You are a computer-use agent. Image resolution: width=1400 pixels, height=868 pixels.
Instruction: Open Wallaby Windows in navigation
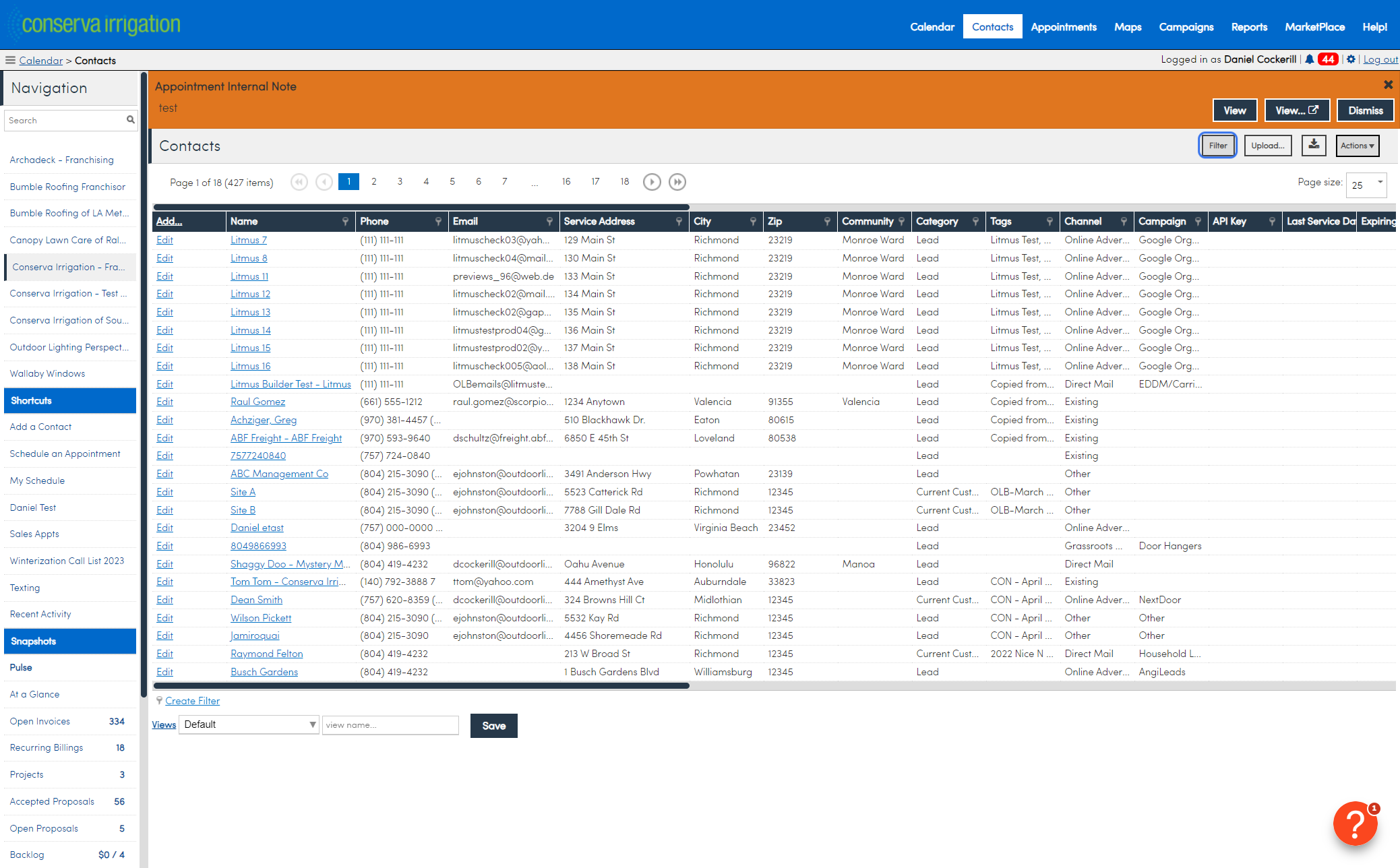(x=47, y=373)
